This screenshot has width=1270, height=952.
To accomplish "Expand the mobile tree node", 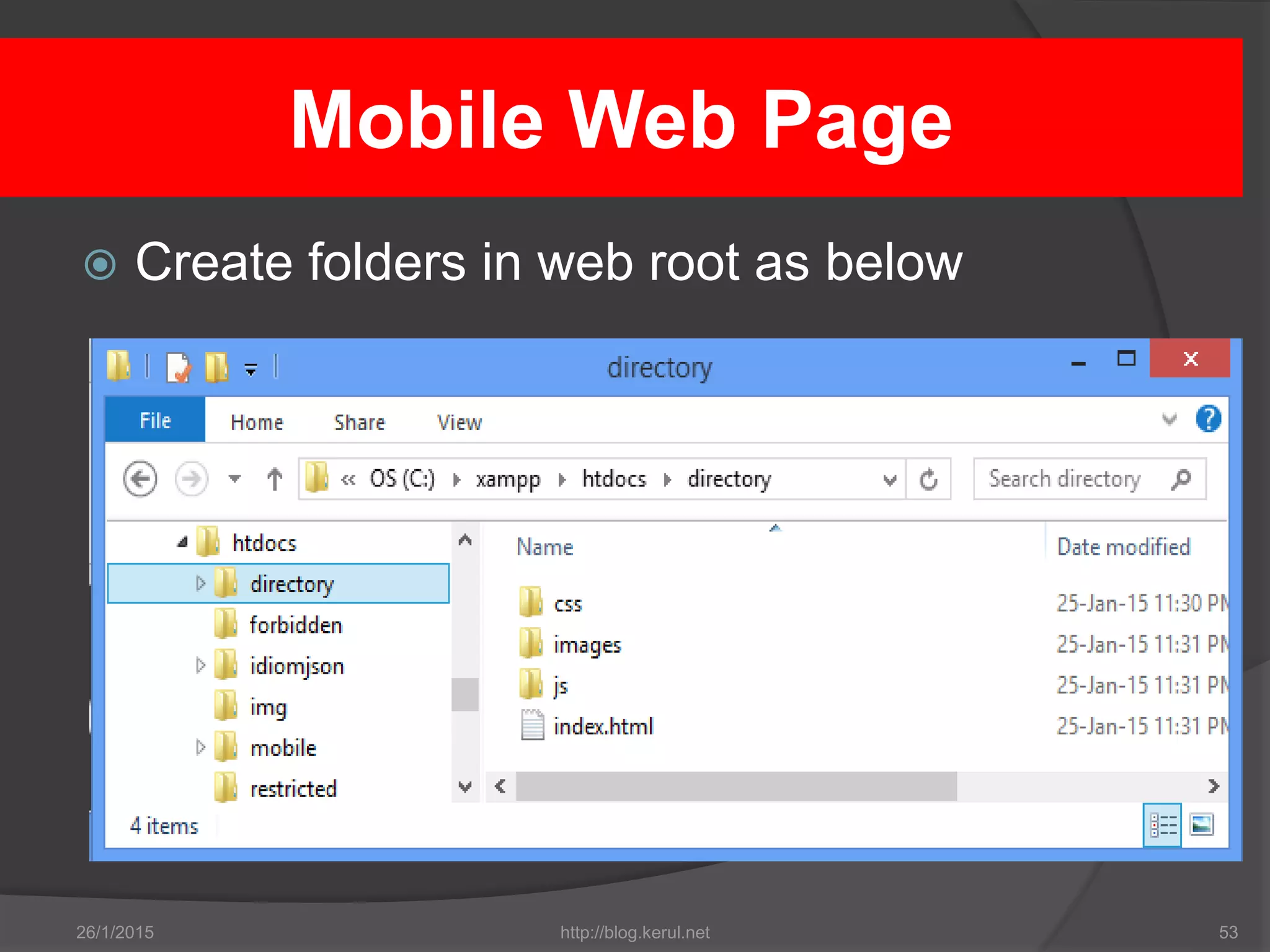I will tap(200, 747).
